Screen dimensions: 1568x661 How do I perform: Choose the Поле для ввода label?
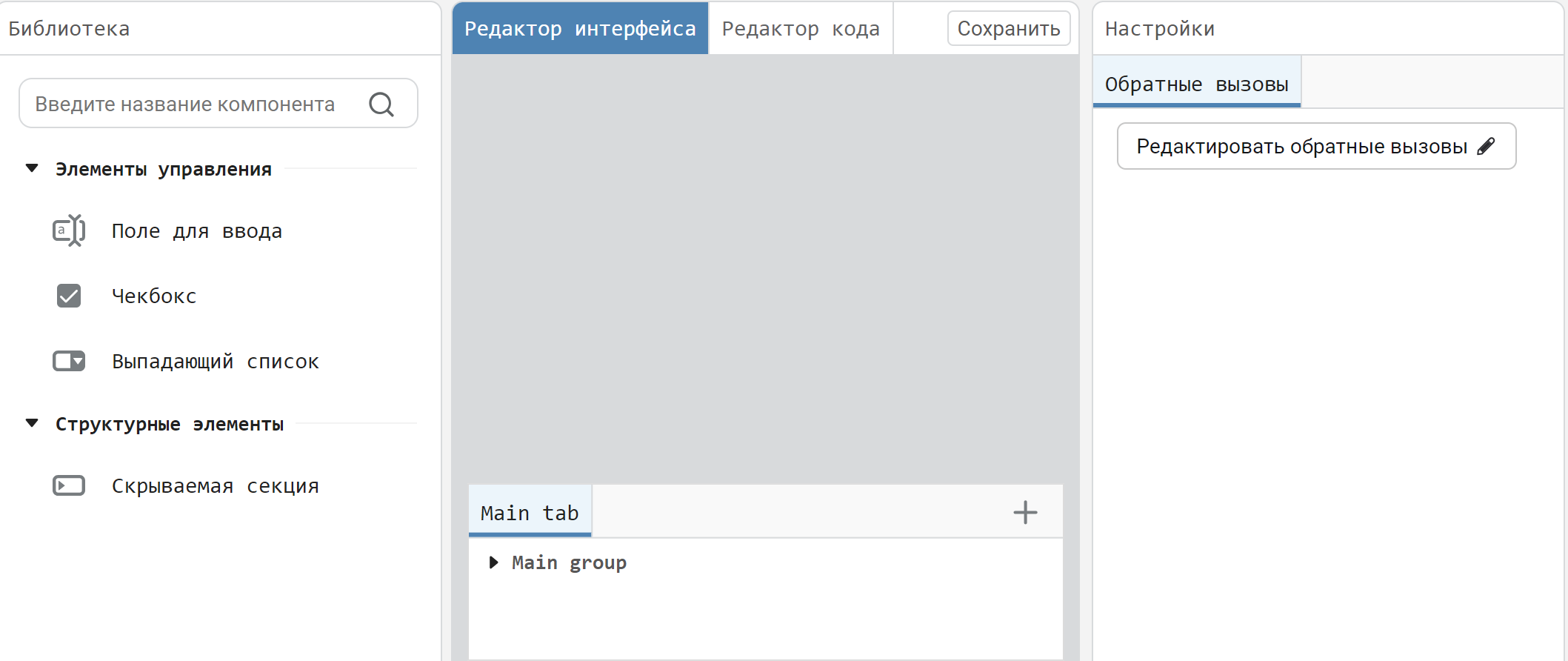196,231
